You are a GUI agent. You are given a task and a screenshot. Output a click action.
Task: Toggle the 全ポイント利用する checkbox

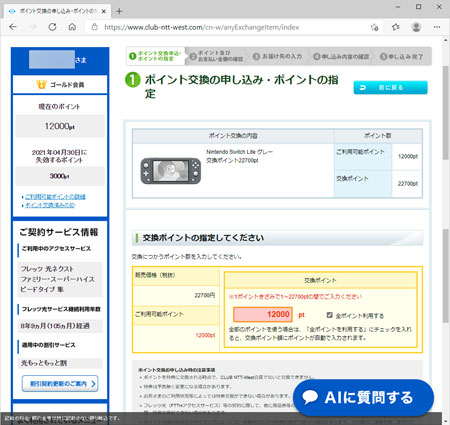point(330,315)
